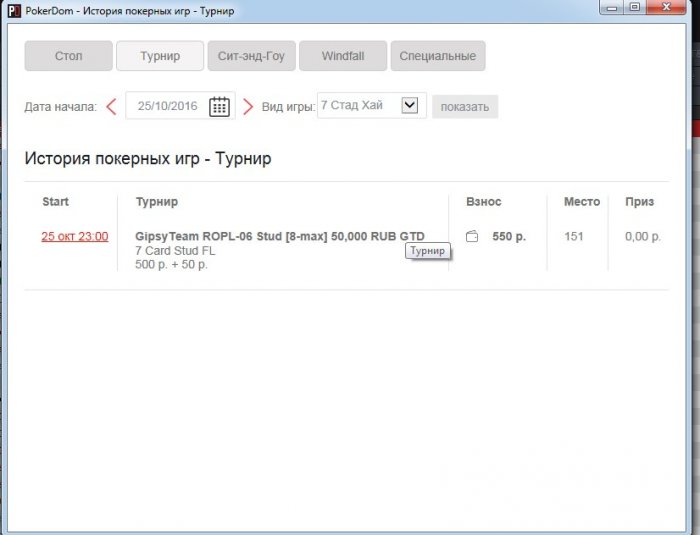Switch to the Windfall tab
The width and height of the screenshot is (700, 535).
(343, 56)
